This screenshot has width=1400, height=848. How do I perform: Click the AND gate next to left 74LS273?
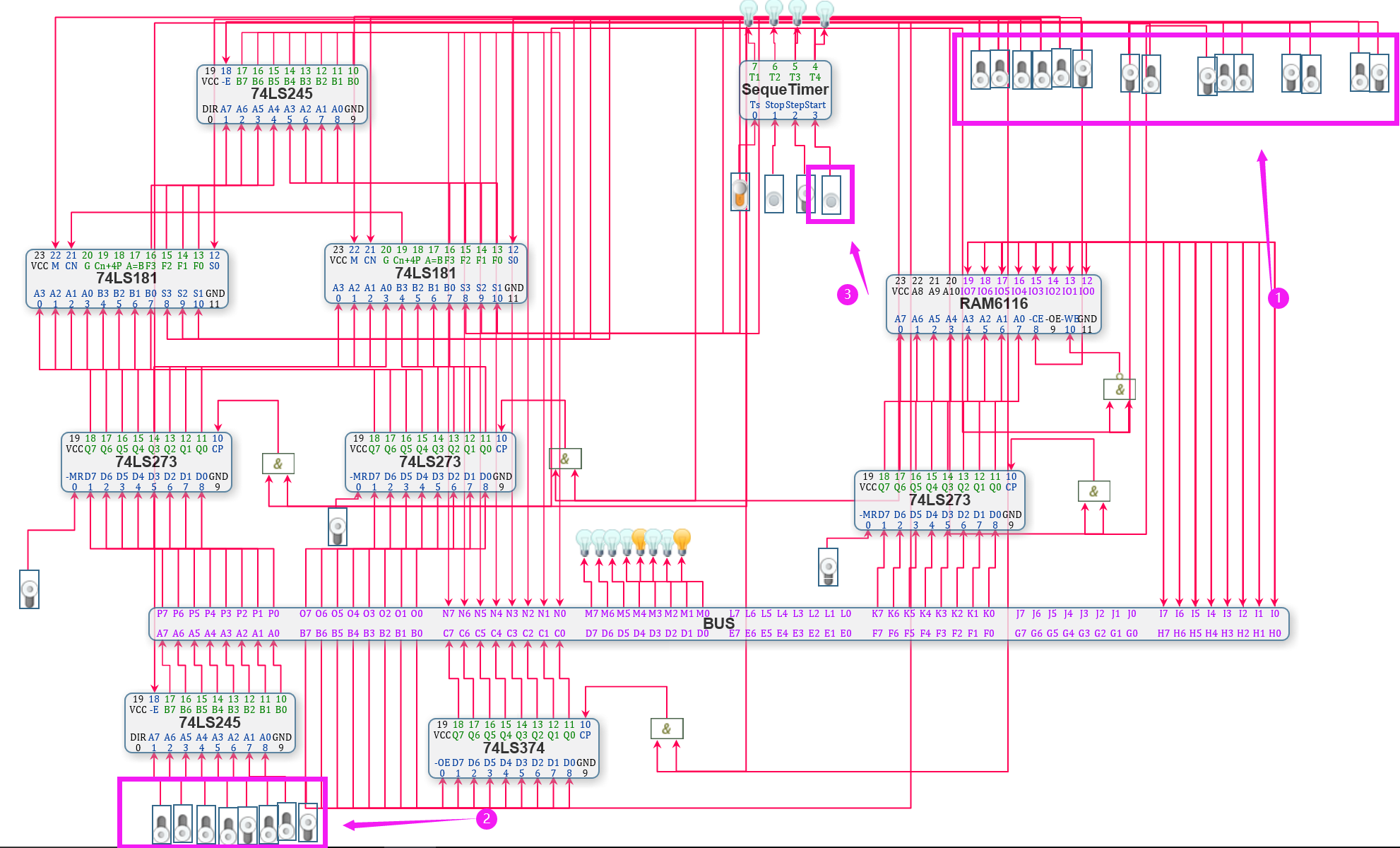pyautogui.click(x=278, y=464)
